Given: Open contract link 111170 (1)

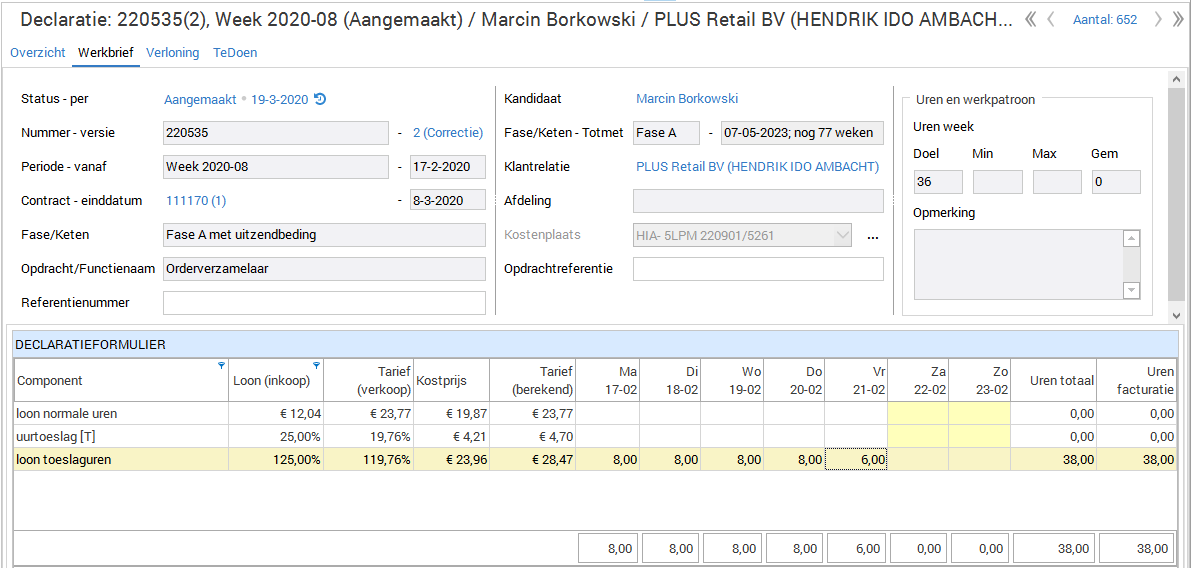Looking at the screenshot, I should click(x=196, y=201).
